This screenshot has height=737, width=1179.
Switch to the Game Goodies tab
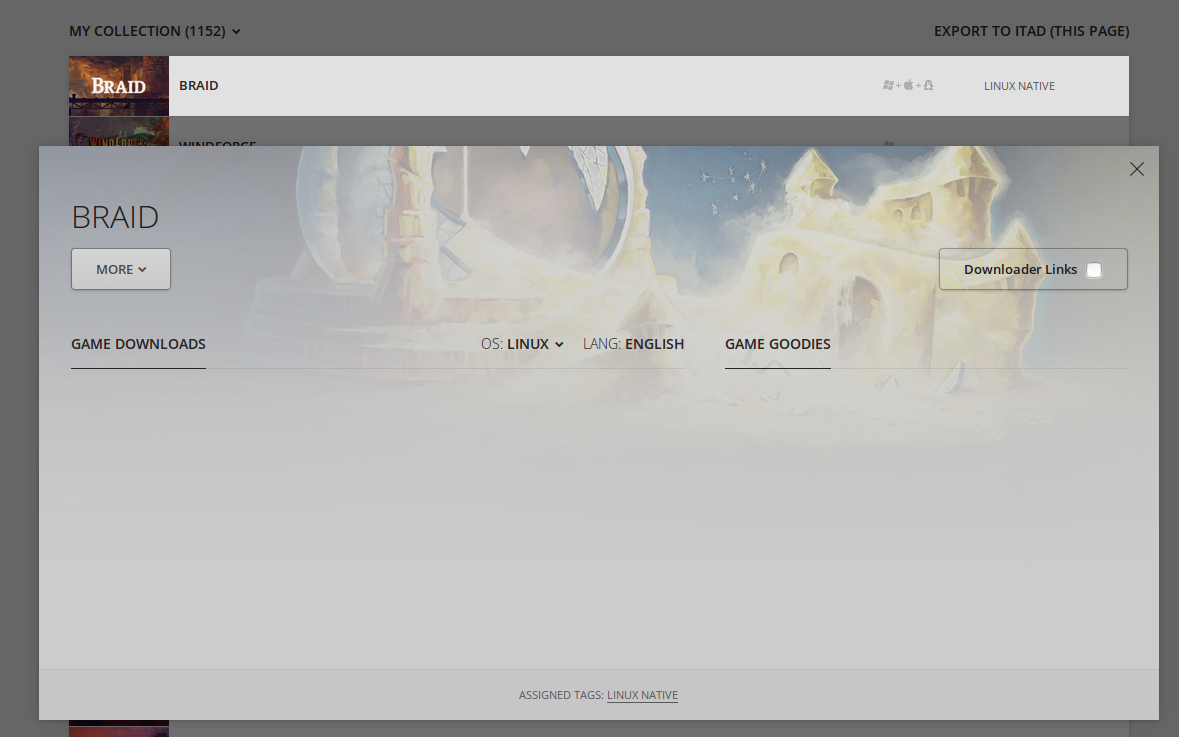pyautogui.click(x=777, y=344)
